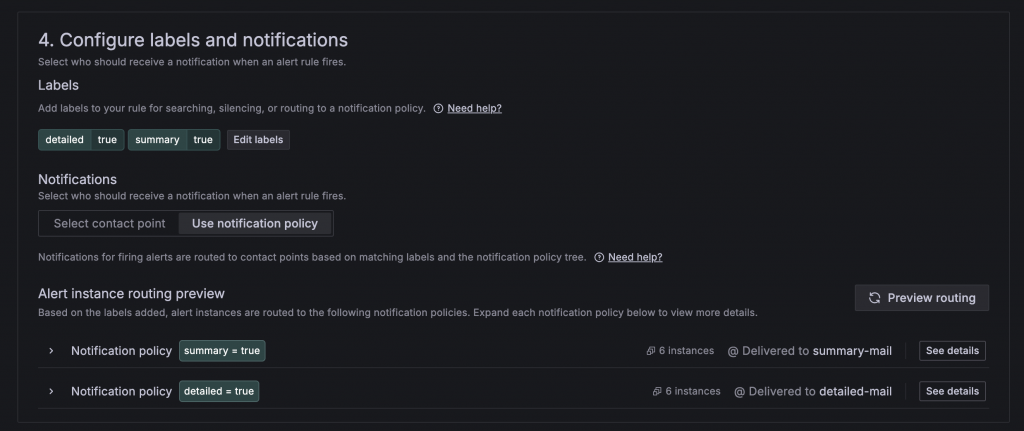
Task: See details for summary-mail policy
Action: (x=952, y=351)
